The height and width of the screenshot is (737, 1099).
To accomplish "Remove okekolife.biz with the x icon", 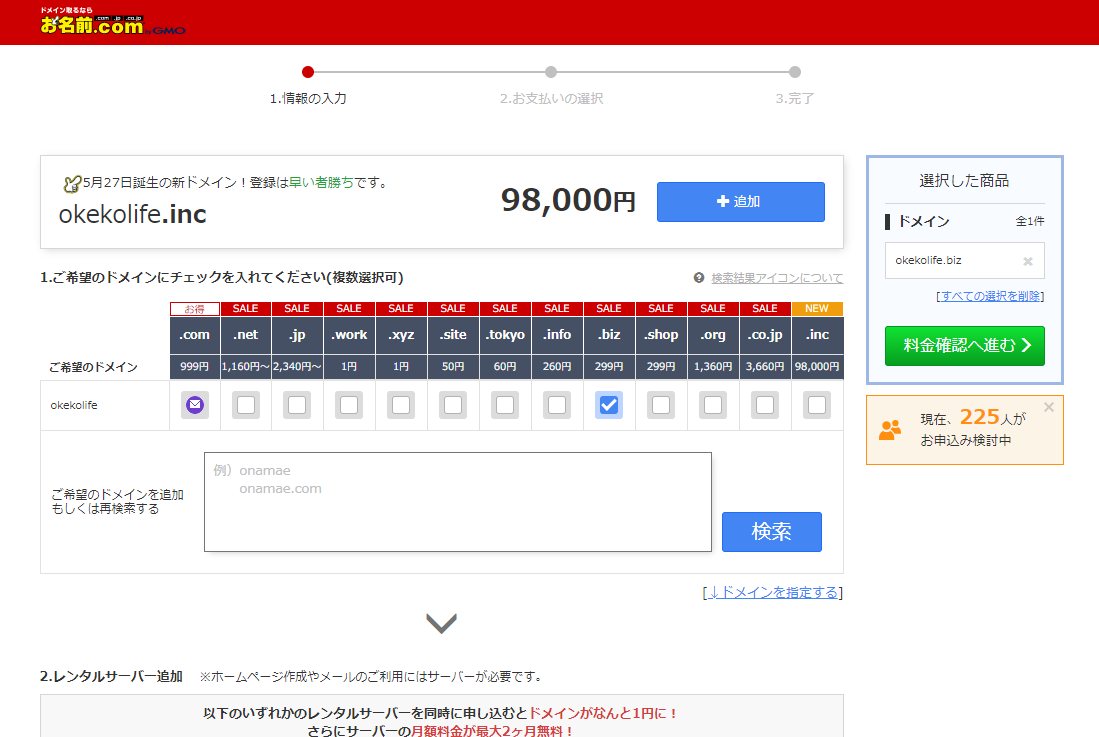I will click(1027, 261).
